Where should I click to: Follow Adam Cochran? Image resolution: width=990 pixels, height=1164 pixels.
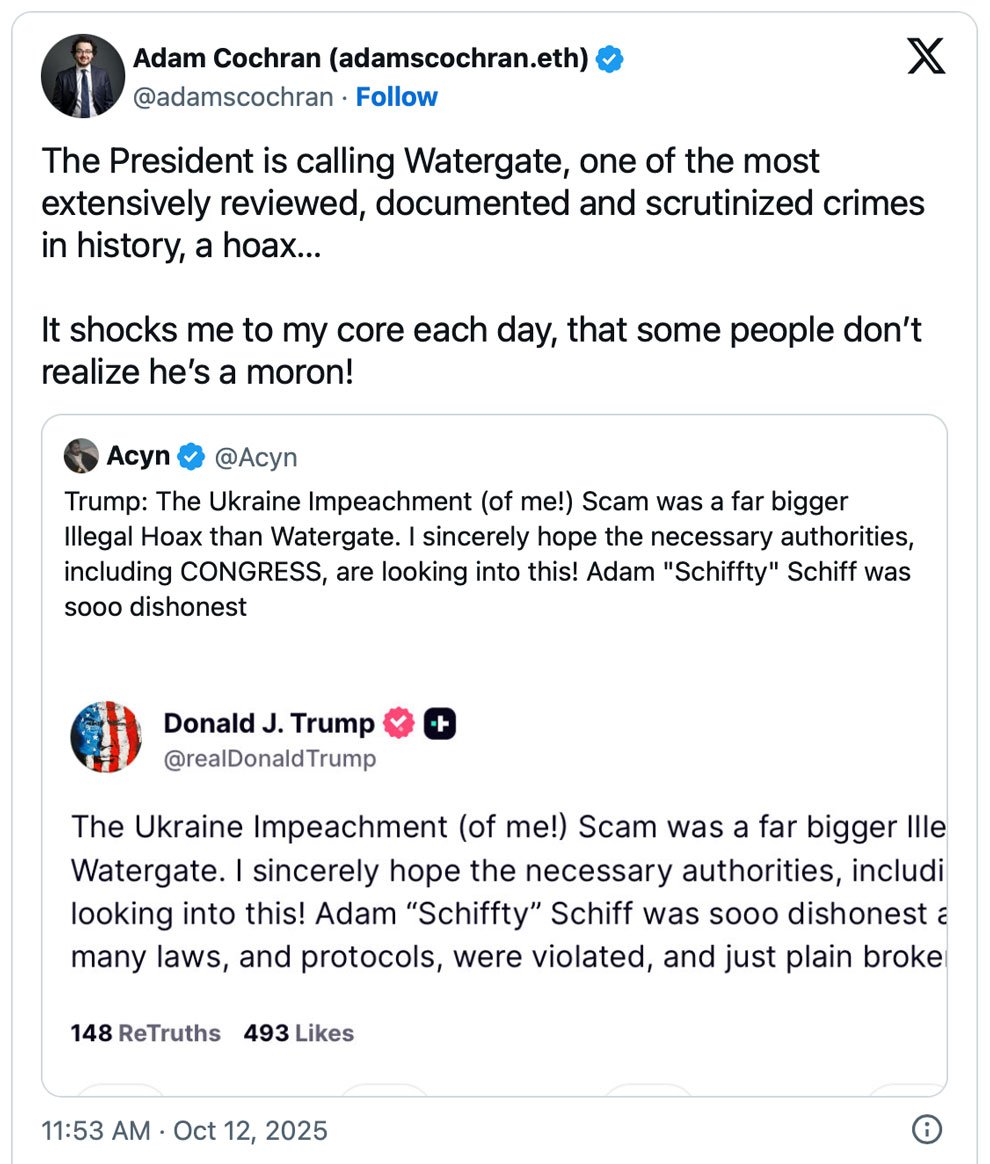[397, 97]
